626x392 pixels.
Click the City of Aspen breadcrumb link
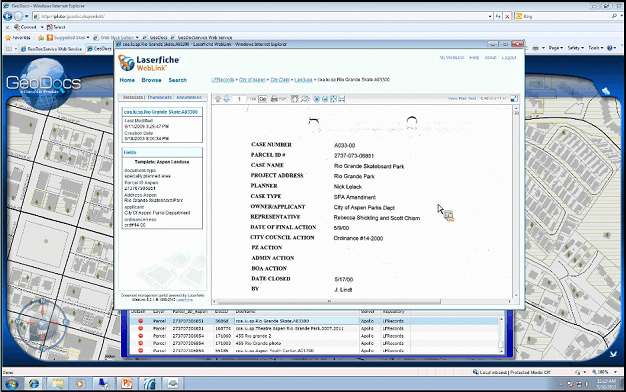pyautogui.click(x=252, y=79)
